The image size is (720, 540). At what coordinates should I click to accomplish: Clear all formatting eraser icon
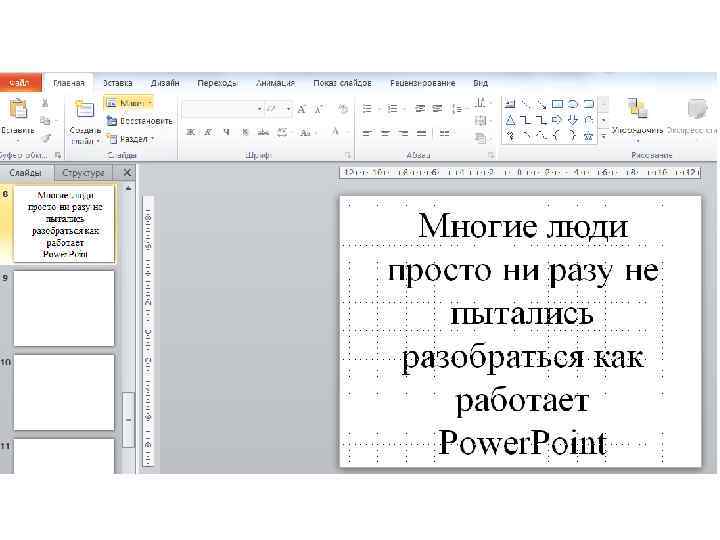[x=343, y=109]
